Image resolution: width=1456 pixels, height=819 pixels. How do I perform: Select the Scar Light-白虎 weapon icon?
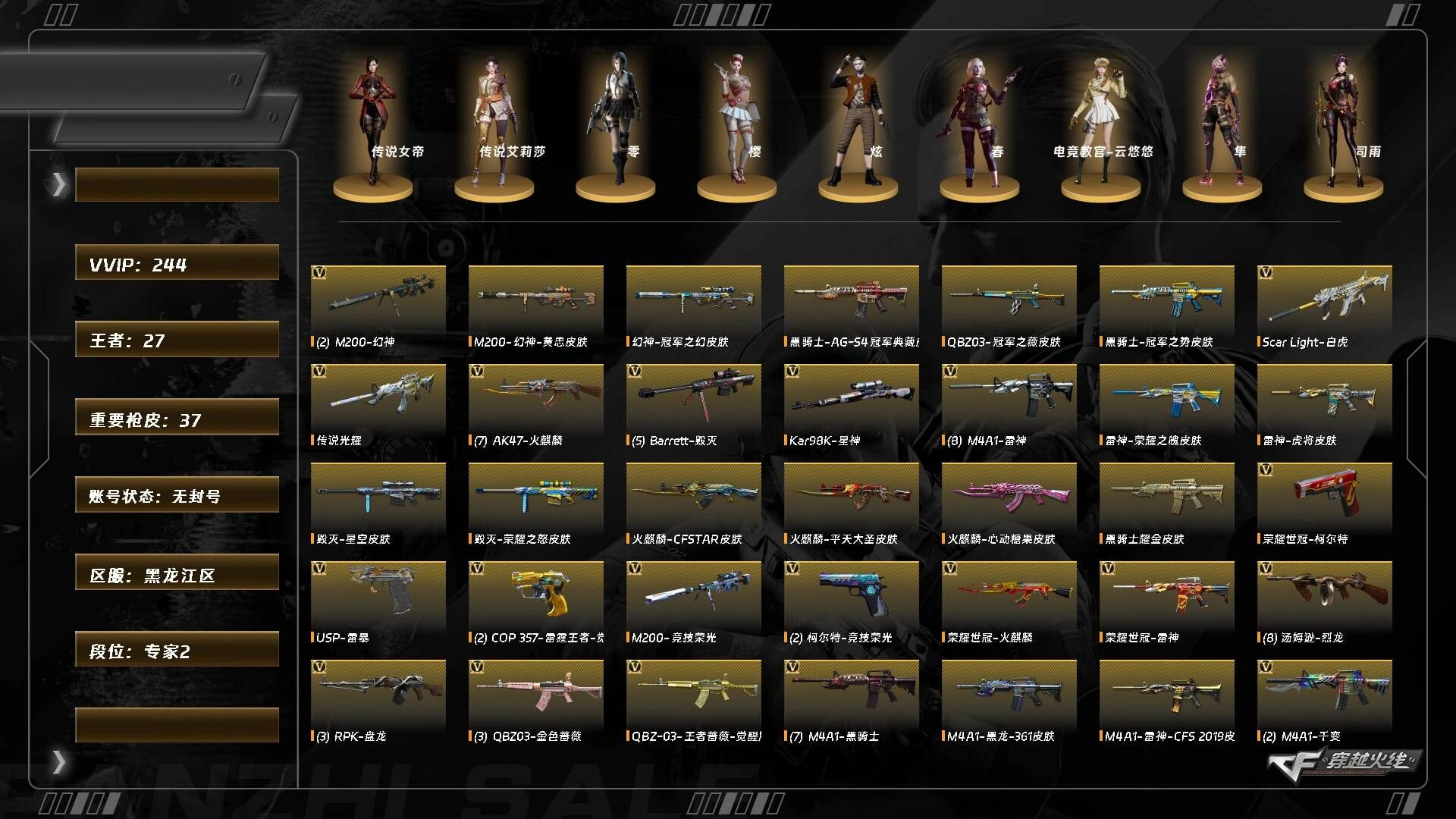1324,299
